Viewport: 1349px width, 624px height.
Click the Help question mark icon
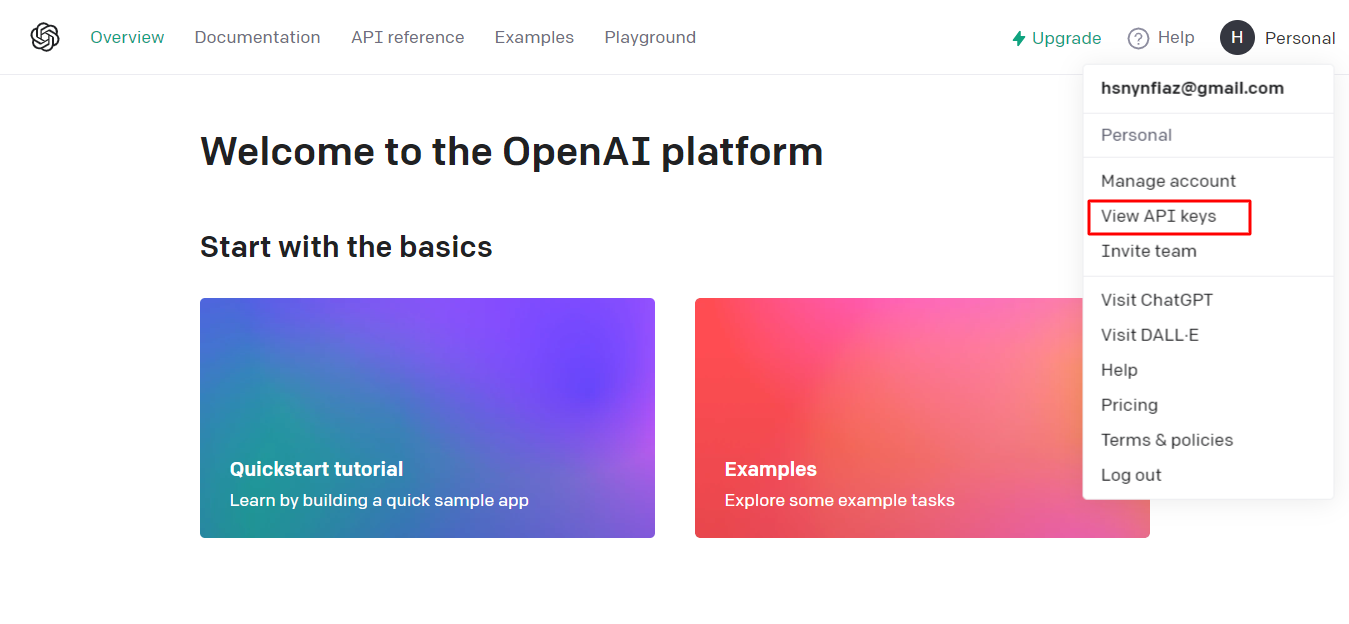click(1138, 38)
